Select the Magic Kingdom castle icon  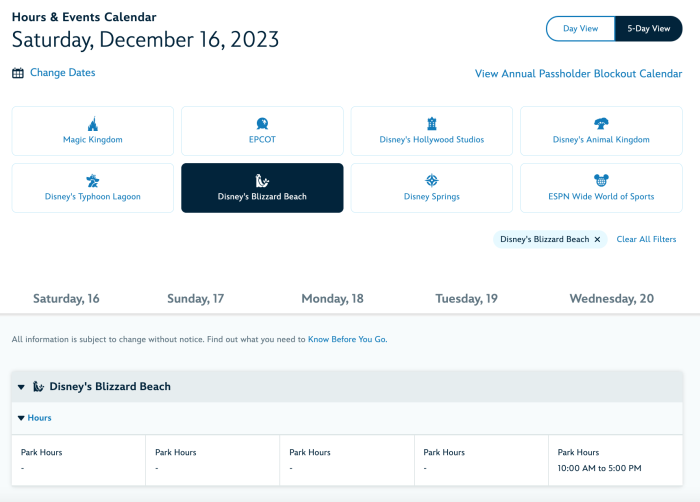(93, 124)
